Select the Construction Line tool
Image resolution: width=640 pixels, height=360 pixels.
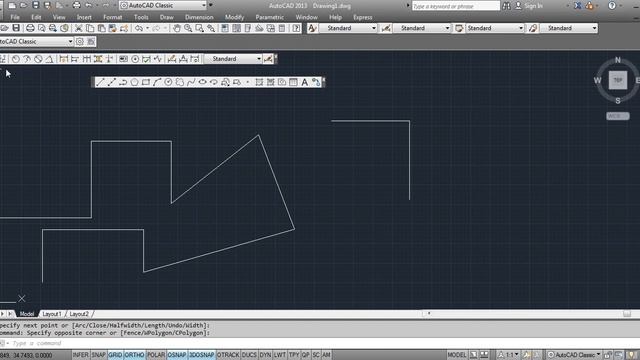pos(112,82)
